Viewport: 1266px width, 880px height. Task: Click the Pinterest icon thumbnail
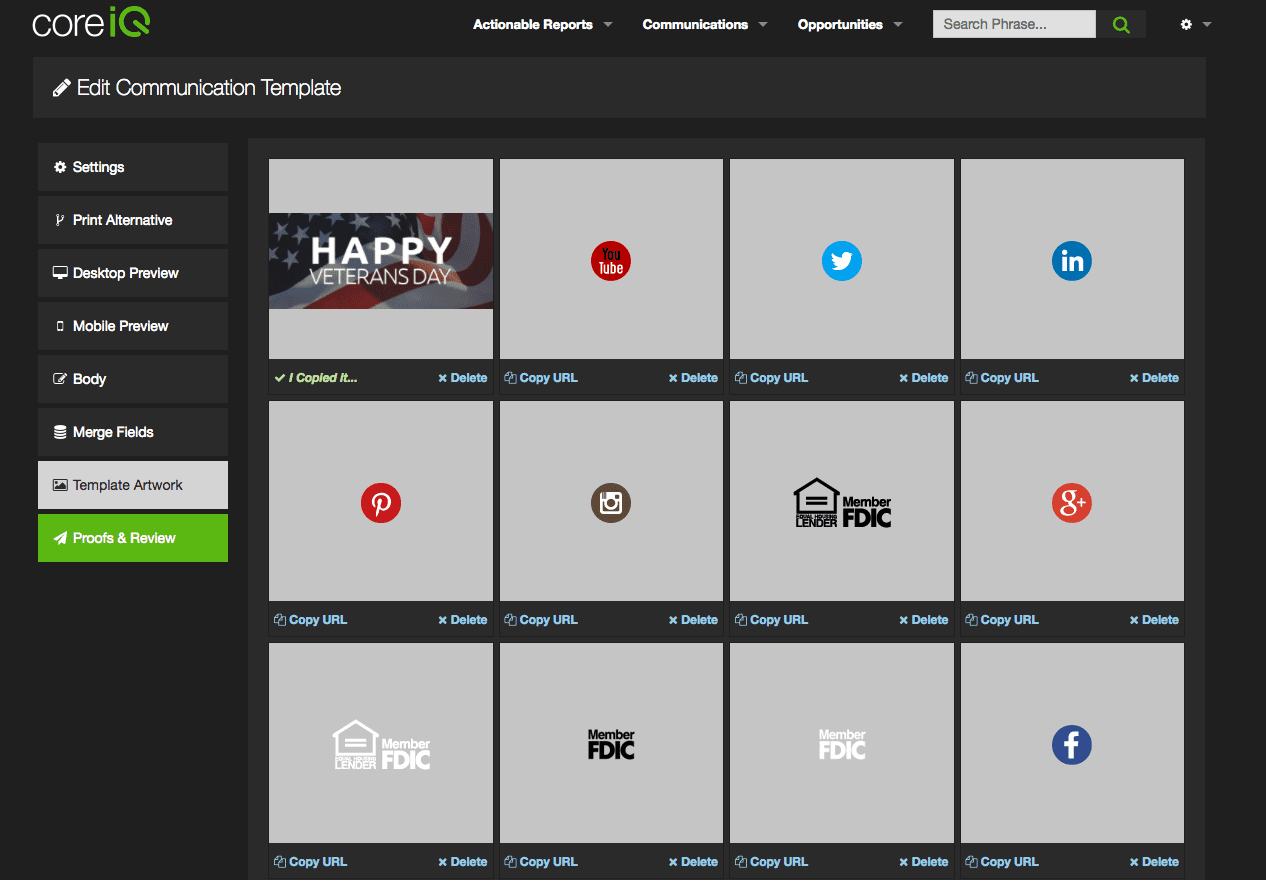tap(381, 502)
